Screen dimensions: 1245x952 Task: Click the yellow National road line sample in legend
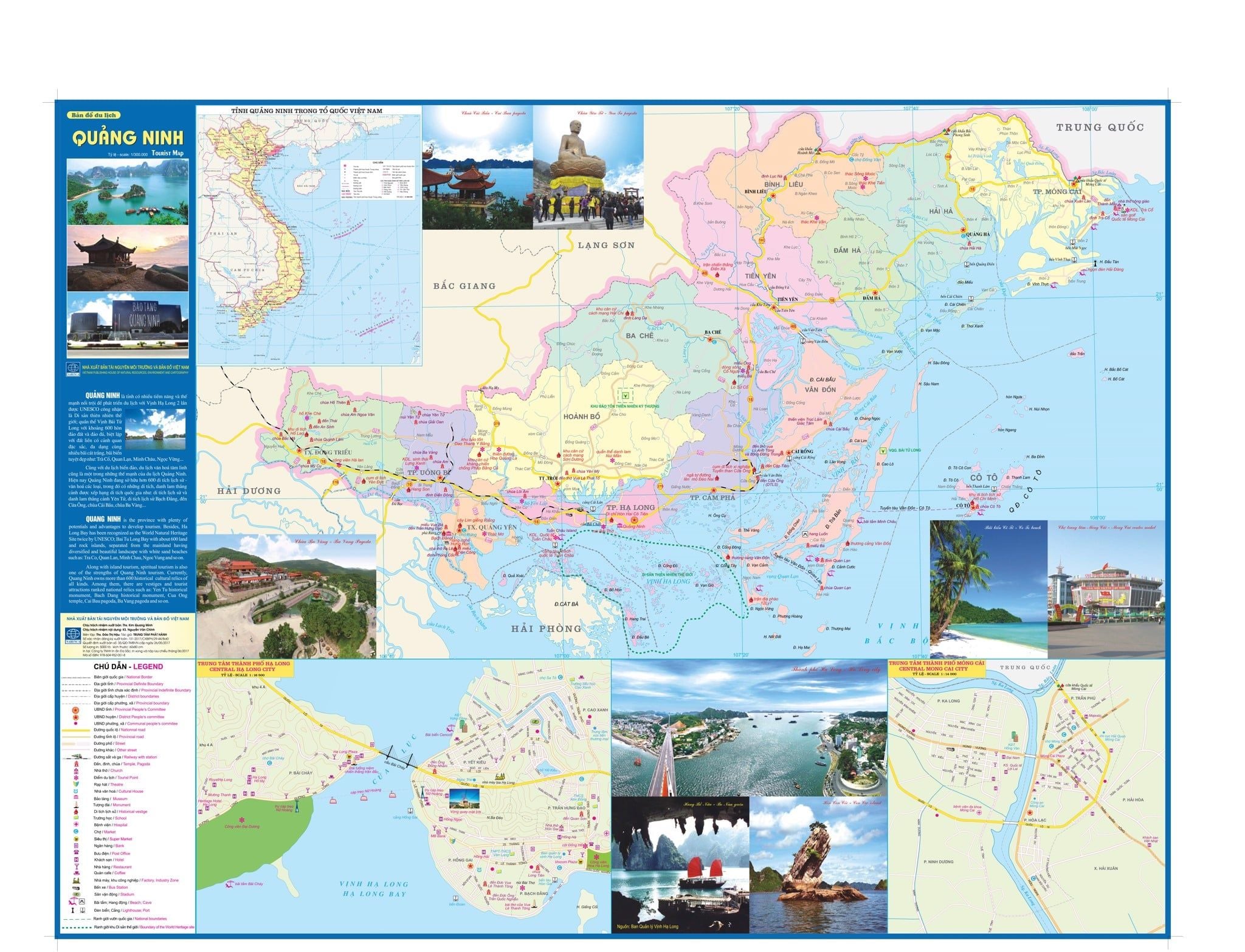[x=76, y=730]
